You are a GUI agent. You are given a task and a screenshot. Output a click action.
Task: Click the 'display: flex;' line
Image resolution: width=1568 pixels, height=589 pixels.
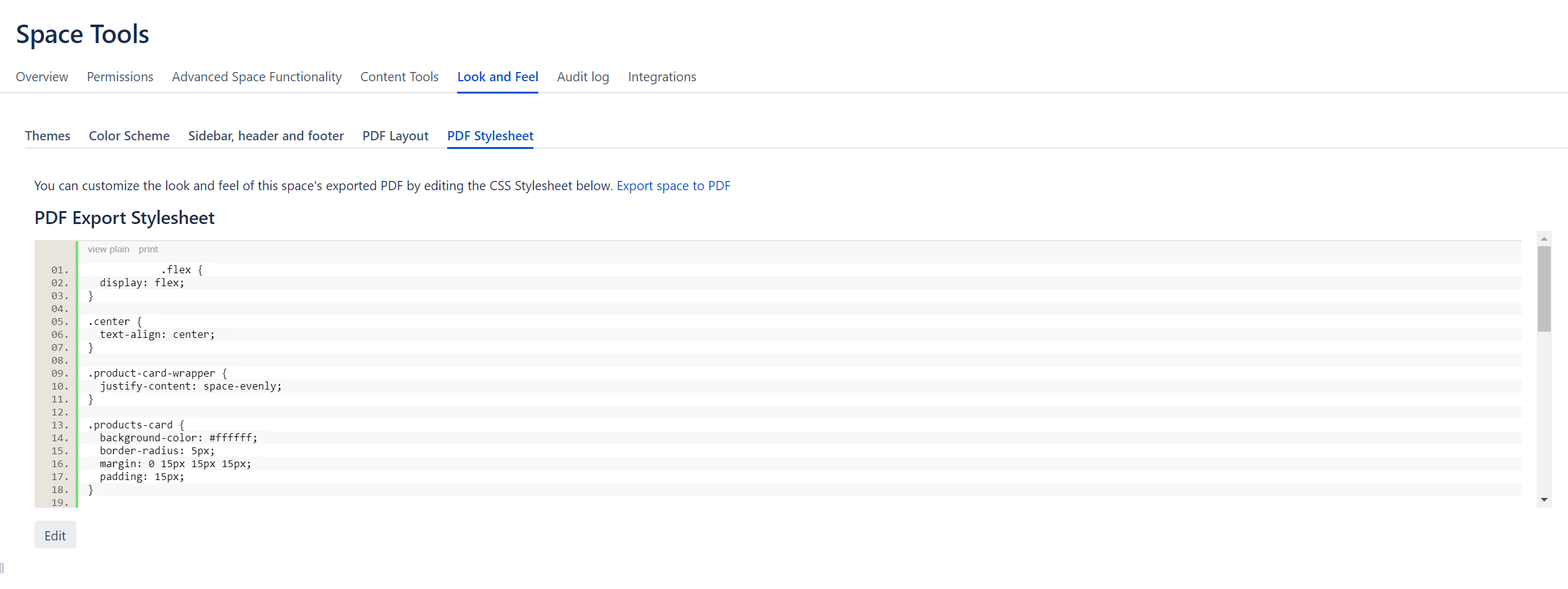(x=142, y=282)
